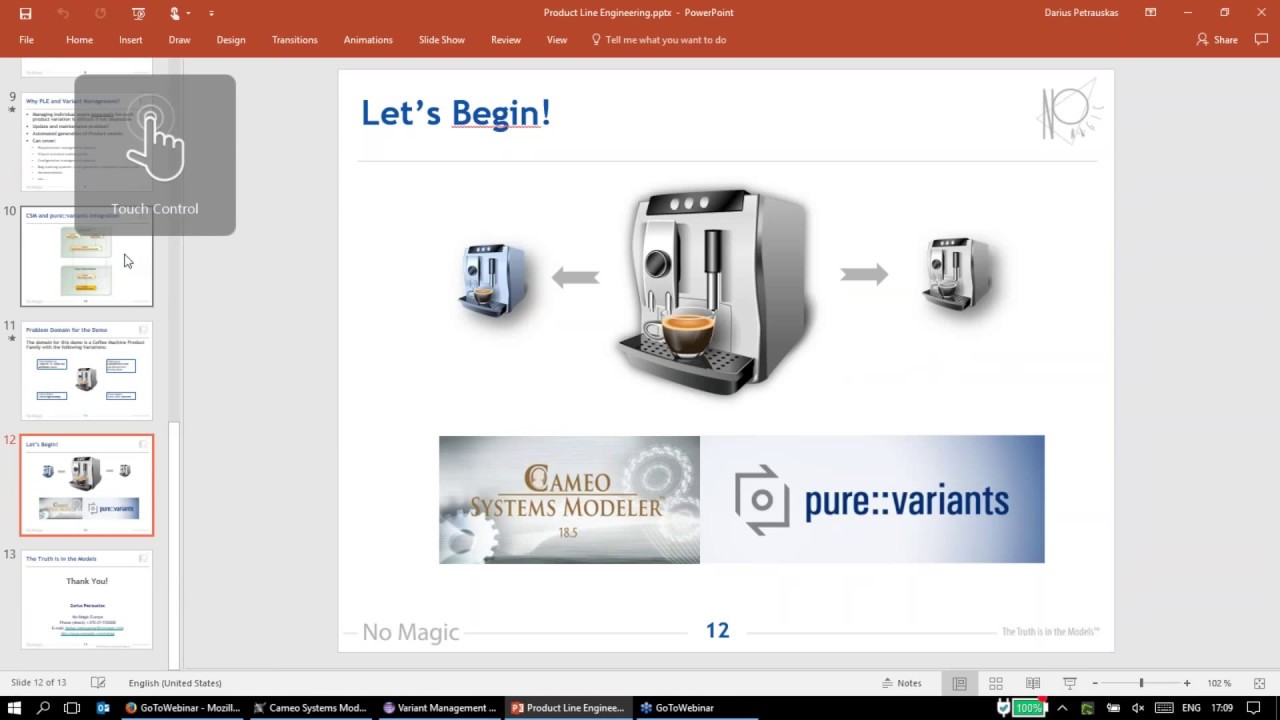Switch to Slide Sorter view icon
Image resolution: width=1280 pixels, height=720 pixels.
tap(996, 683)
